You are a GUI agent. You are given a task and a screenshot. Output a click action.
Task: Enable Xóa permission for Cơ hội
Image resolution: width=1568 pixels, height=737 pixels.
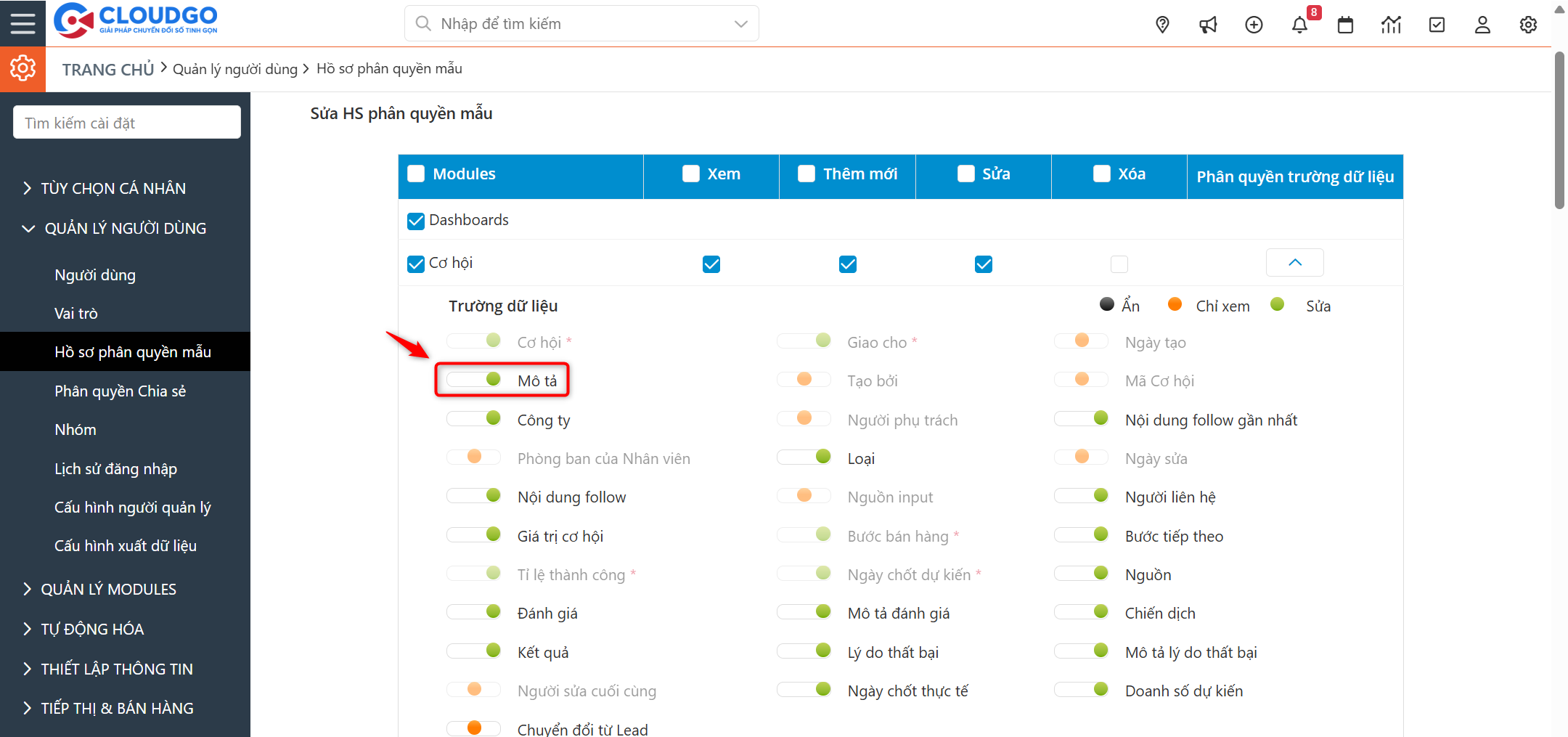pos(1119,264)
